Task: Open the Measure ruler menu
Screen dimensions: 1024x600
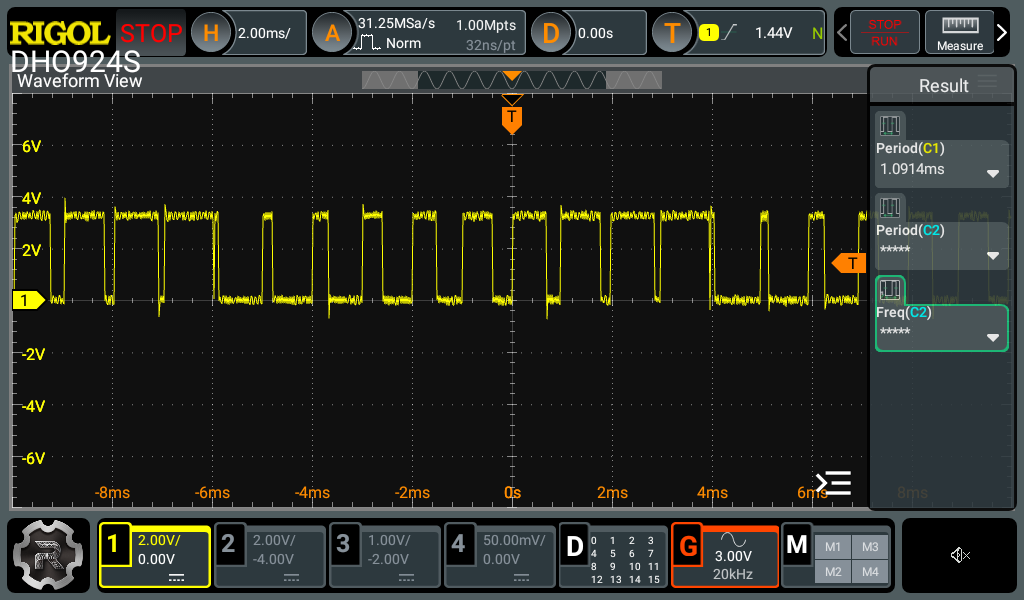Action: point(959,32)
